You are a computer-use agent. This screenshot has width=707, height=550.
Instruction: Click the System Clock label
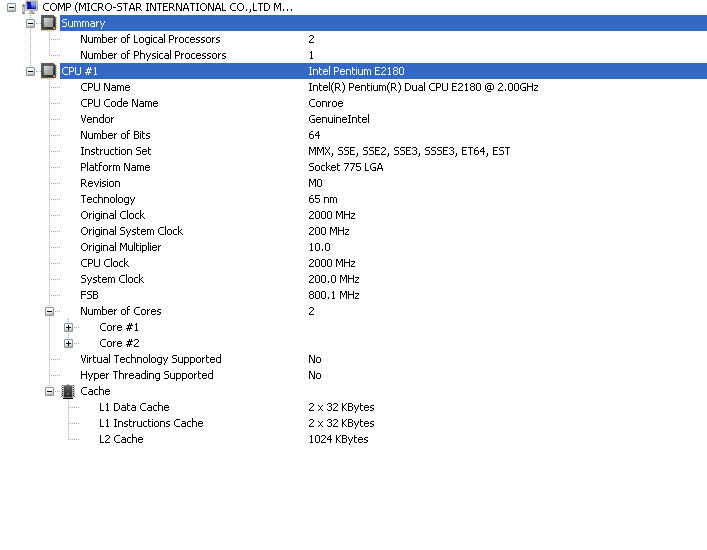[x=112, y=279]
